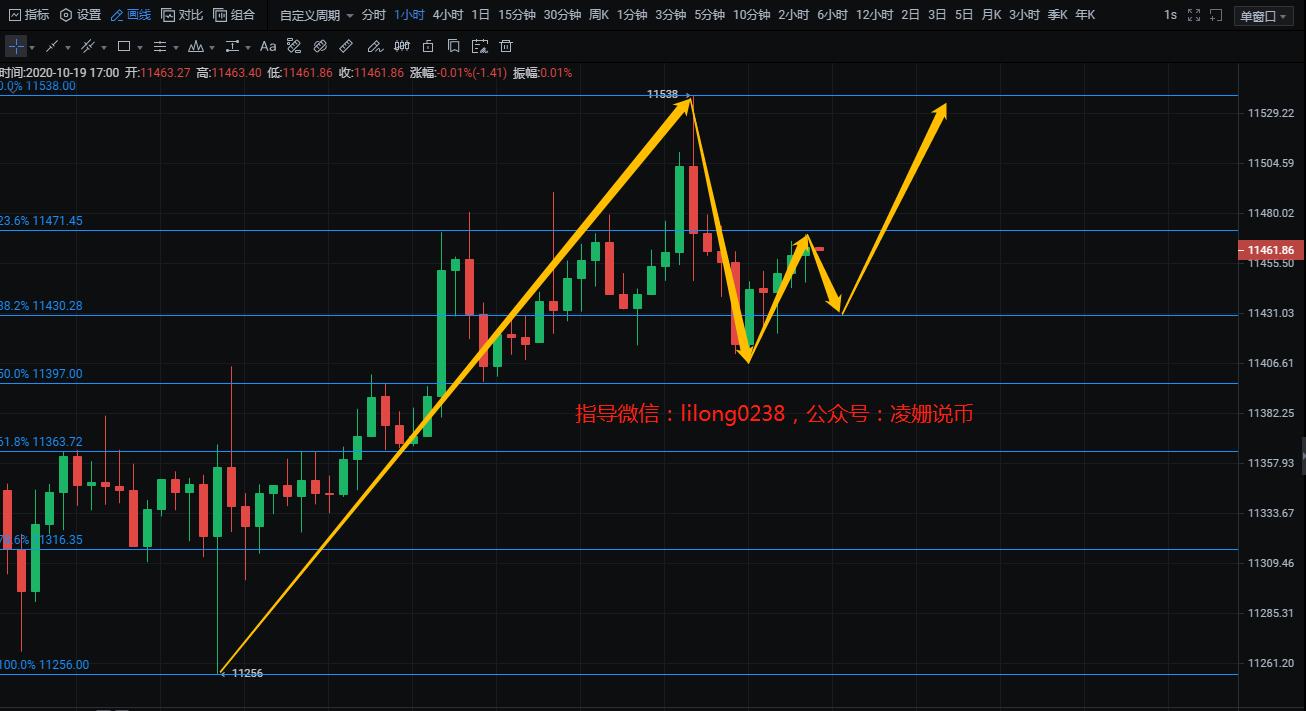Select the crosshair cursor tool
1306x711 pixels.
tap(16, 47)
